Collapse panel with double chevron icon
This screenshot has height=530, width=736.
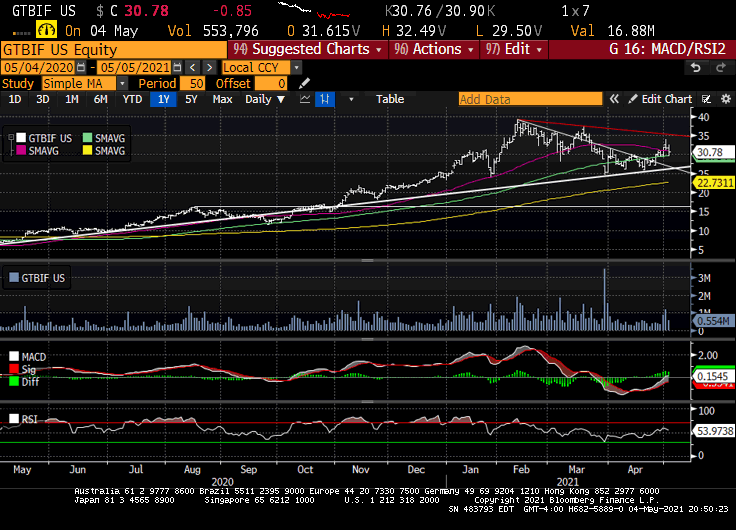tap(614, 99)
